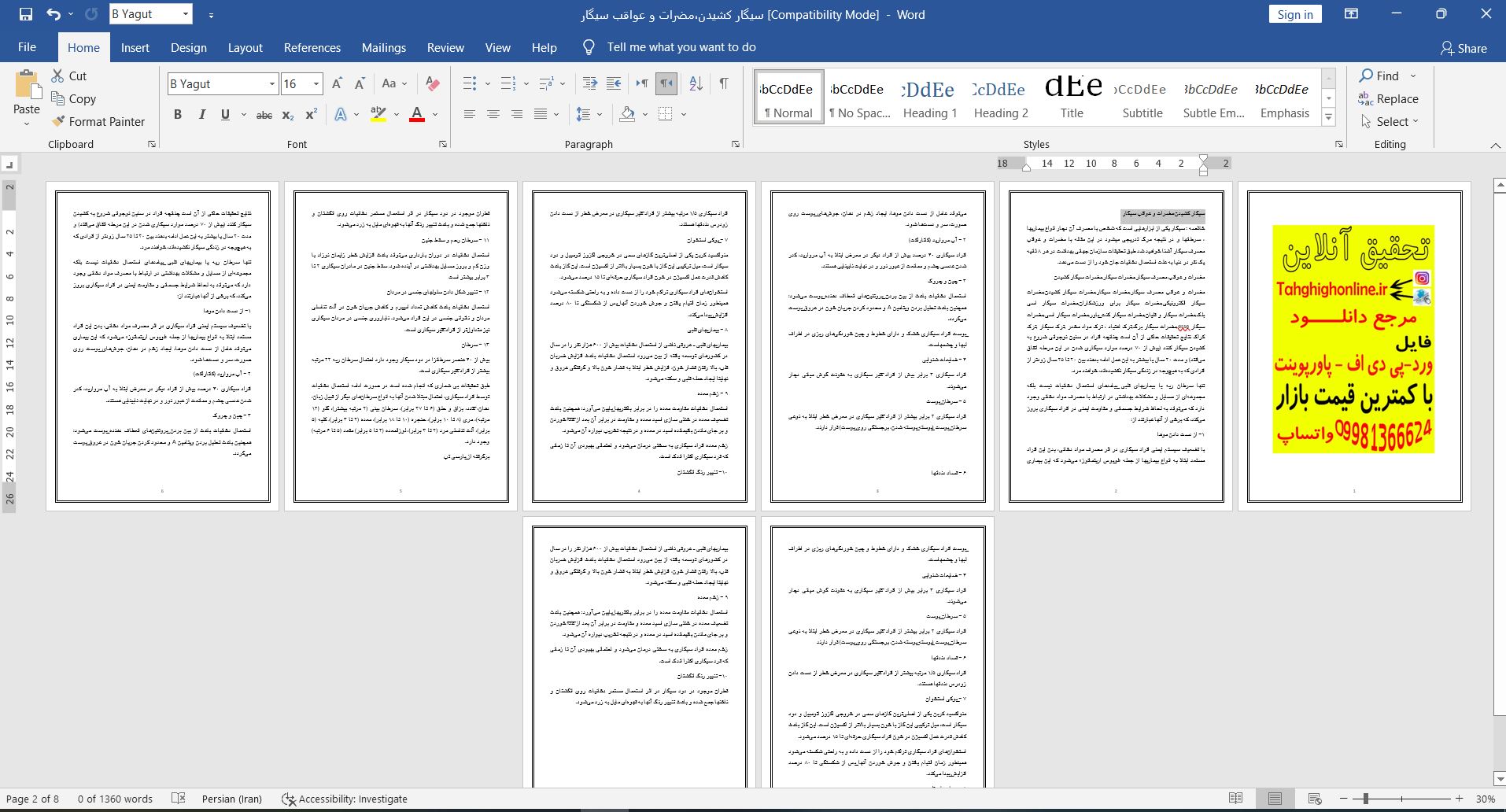Switch to the Insert tab
The image size is (1506, 812).
[135, 47]
